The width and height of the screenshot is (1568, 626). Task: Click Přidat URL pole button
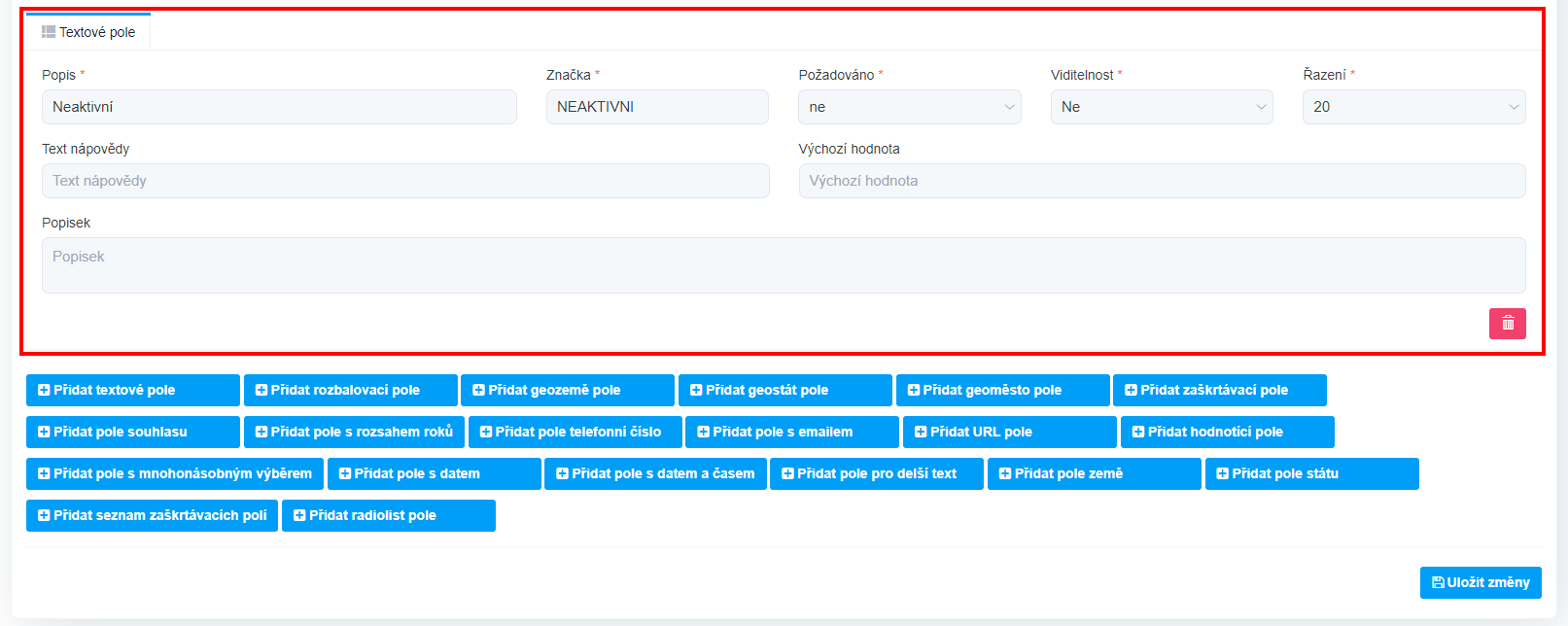point(1010,432)
